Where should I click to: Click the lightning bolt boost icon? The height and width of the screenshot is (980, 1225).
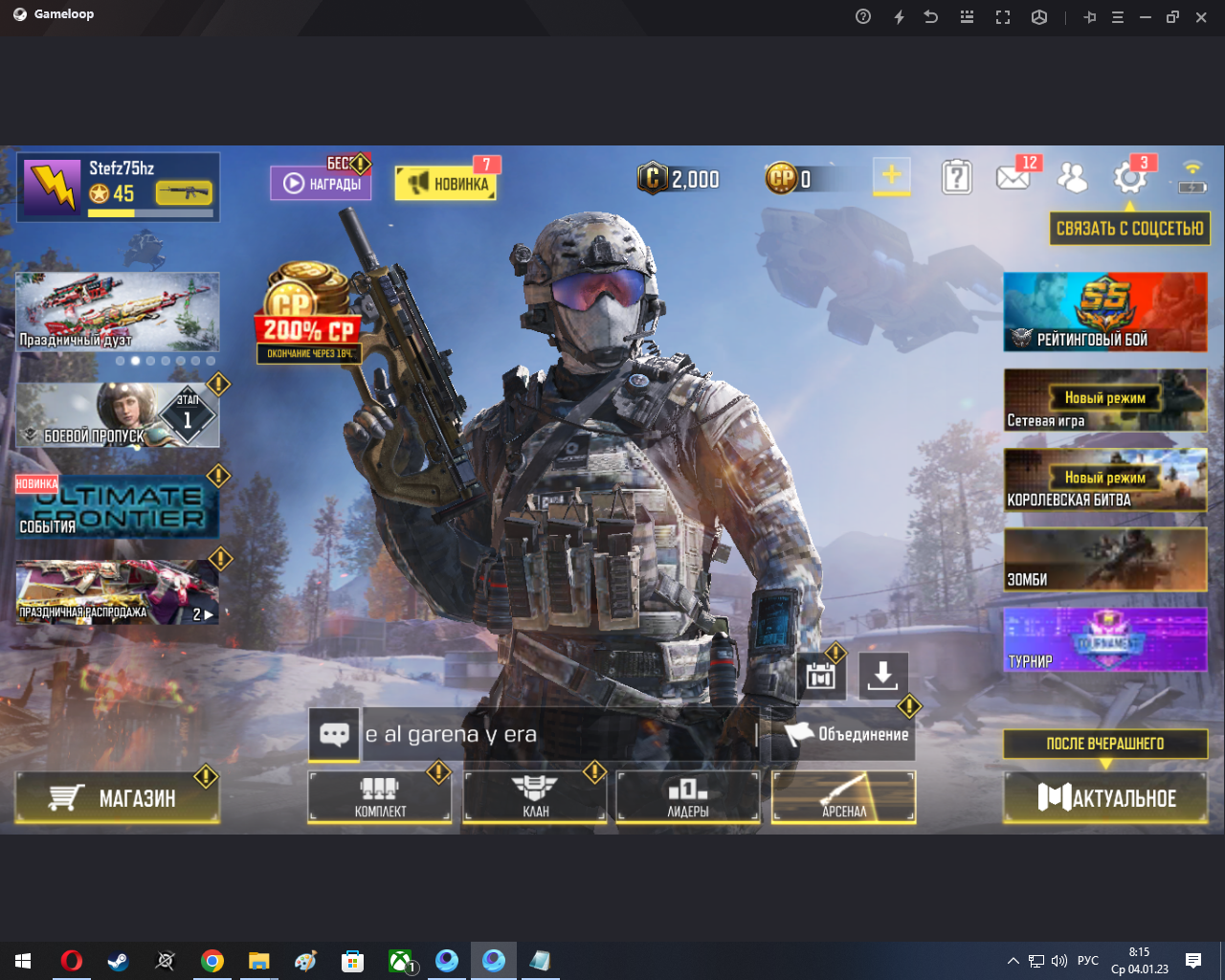pos(899,16)
